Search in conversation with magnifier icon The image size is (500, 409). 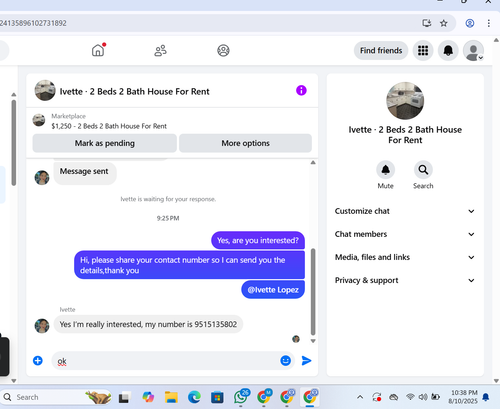[x=423, y=170]
